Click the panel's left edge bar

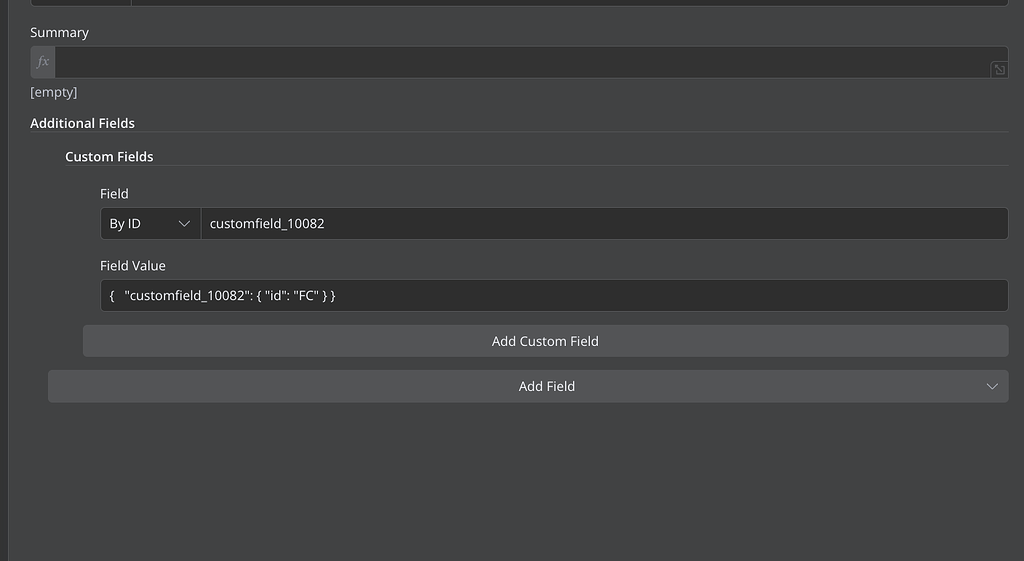[4, 280]
